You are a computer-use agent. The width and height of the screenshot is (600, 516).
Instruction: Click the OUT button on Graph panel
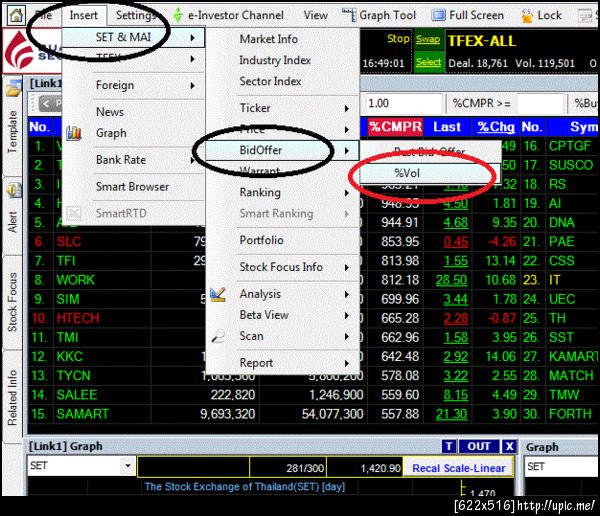[x=478, y=446]
